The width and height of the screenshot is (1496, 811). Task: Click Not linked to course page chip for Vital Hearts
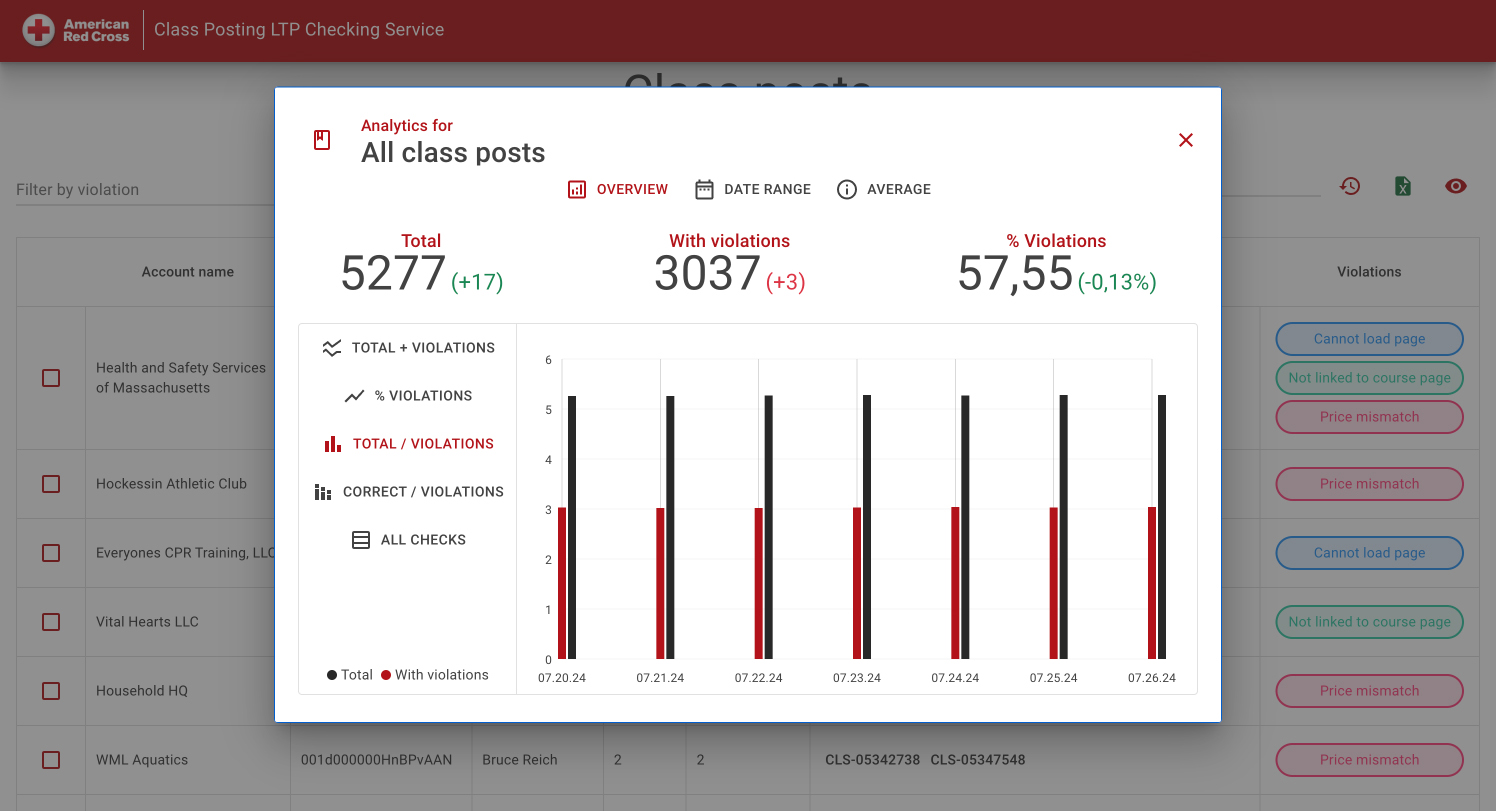pyautogui.click(x=1369, y=622)
